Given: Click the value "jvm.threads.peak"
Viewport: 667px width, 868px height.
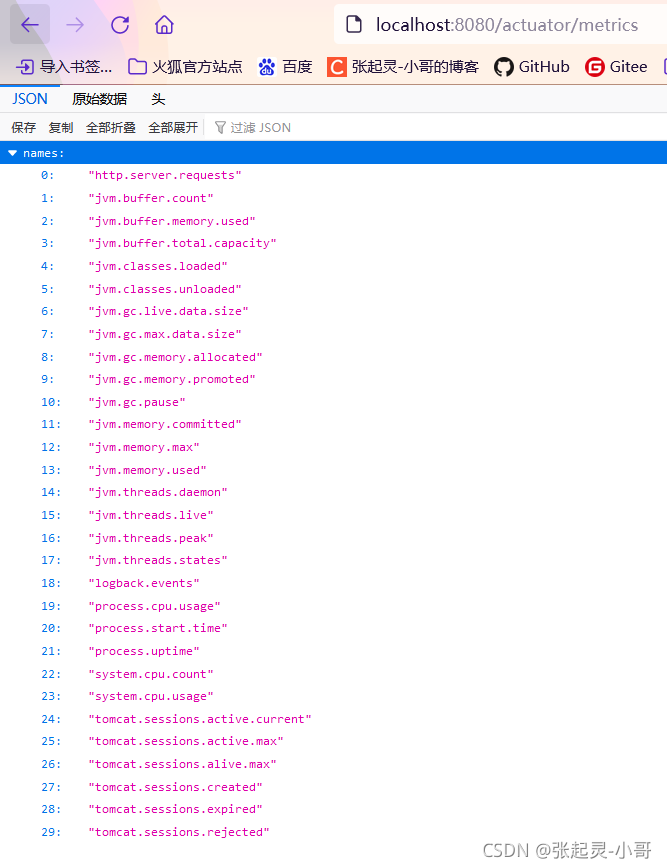Looking at the screenshot, I should [151, 538].
